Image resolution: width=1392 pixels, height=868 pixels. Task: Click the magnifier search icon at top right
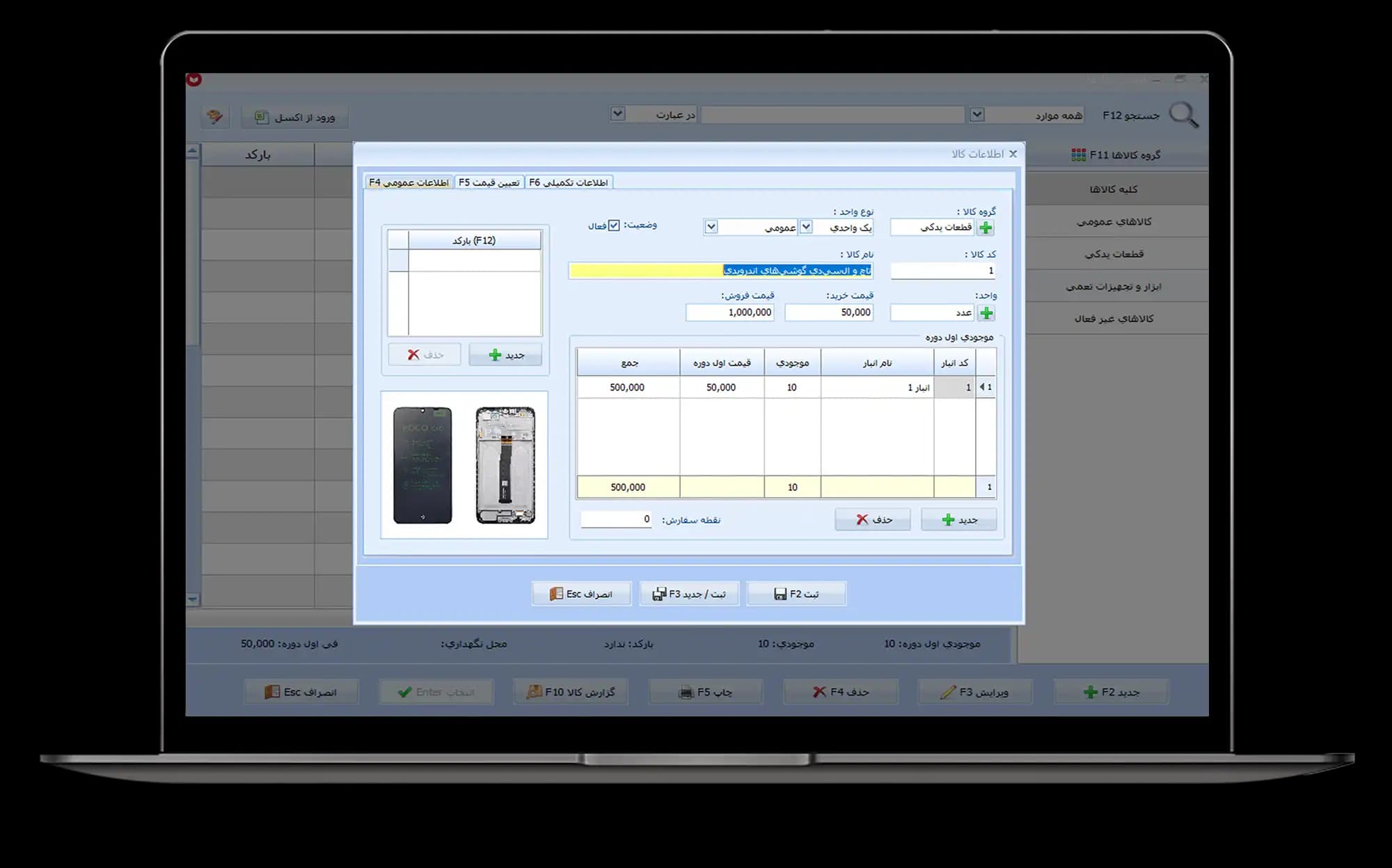1183,115
